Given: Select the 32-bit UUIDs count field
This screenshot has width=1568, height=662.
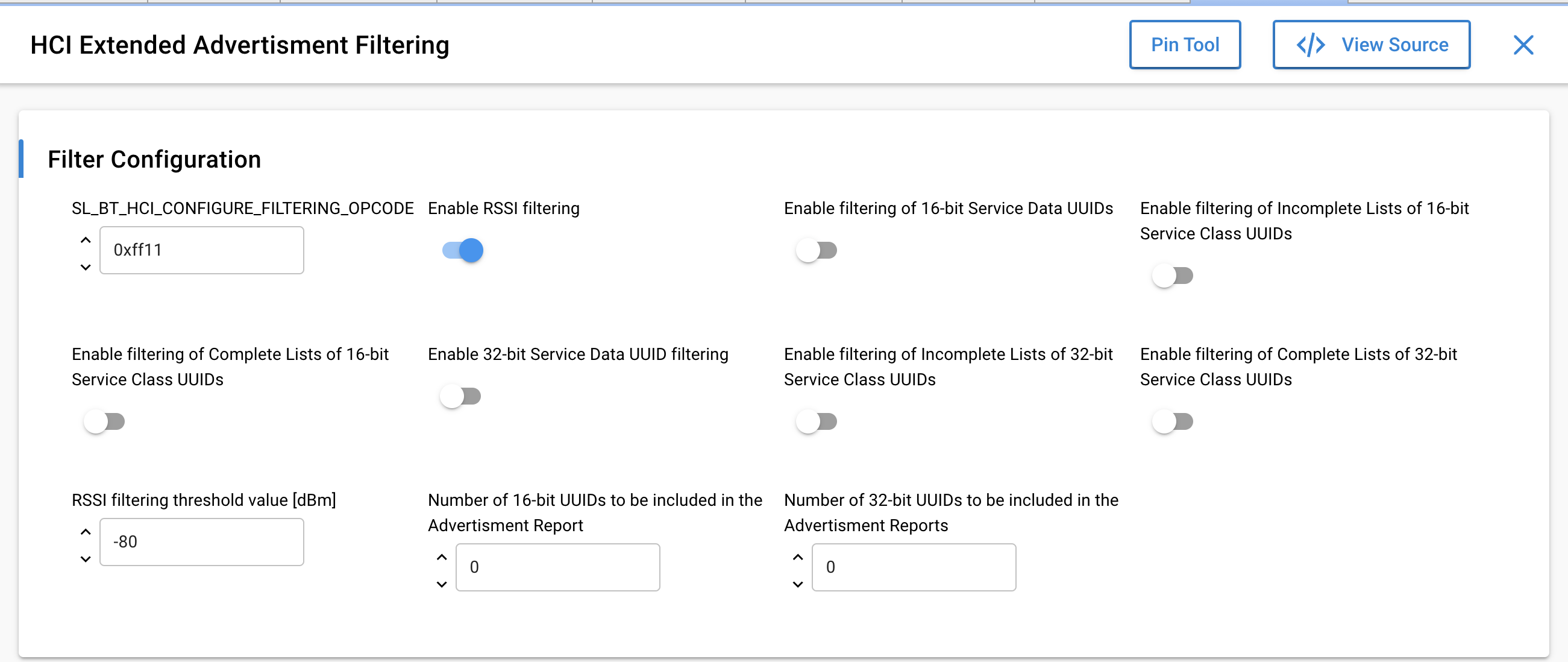Looking at the screenshot, I should click(914, 567).
